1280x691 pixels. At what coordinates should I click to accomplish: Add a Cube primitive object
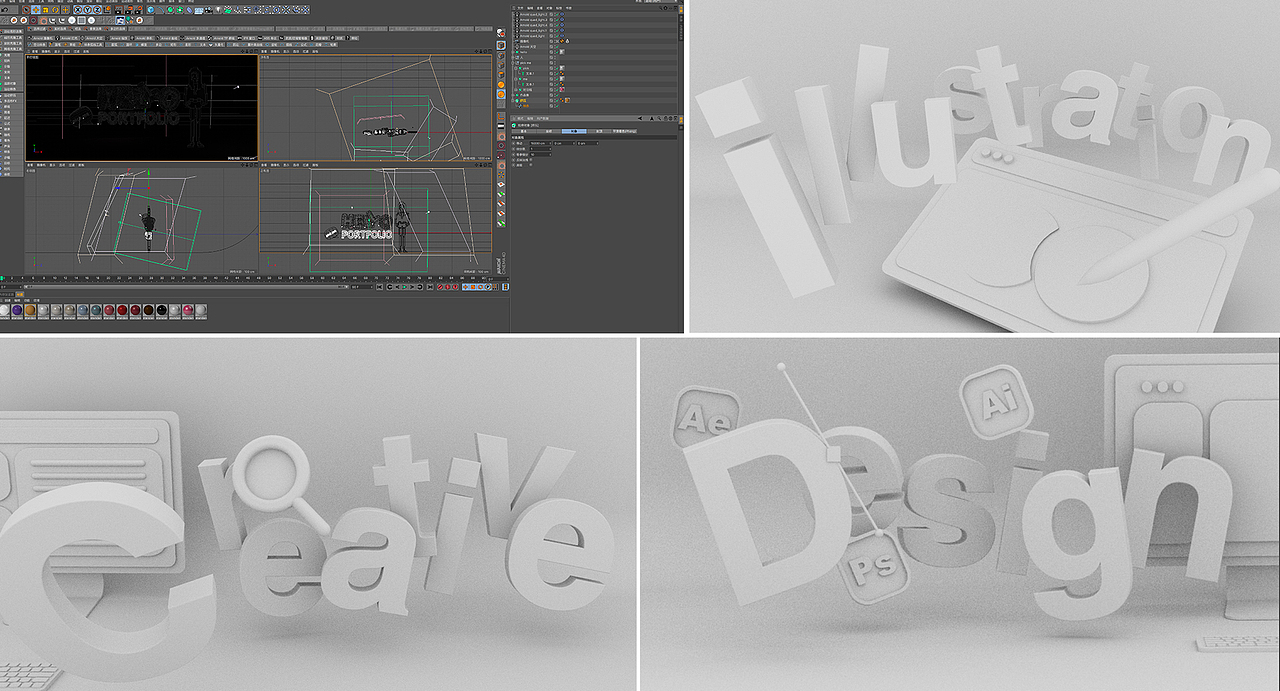[151, 10]
